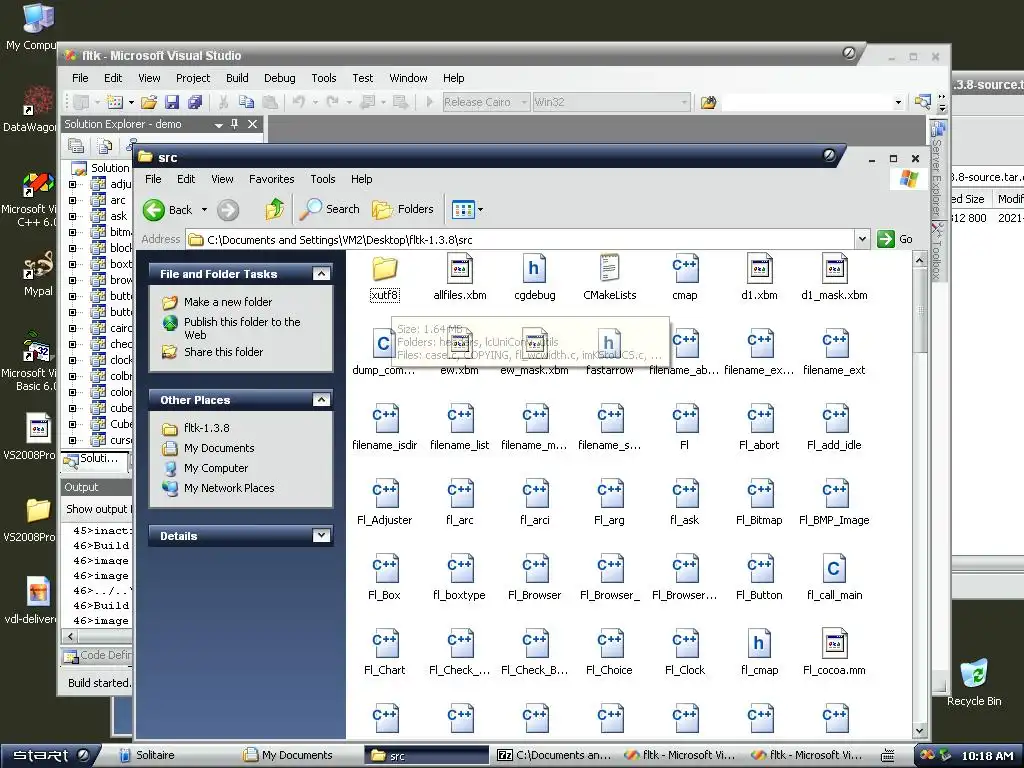1024x768 pixels.
Task: Toggle Solution Explorer auto-hide pin
Action: coord(234,124)
